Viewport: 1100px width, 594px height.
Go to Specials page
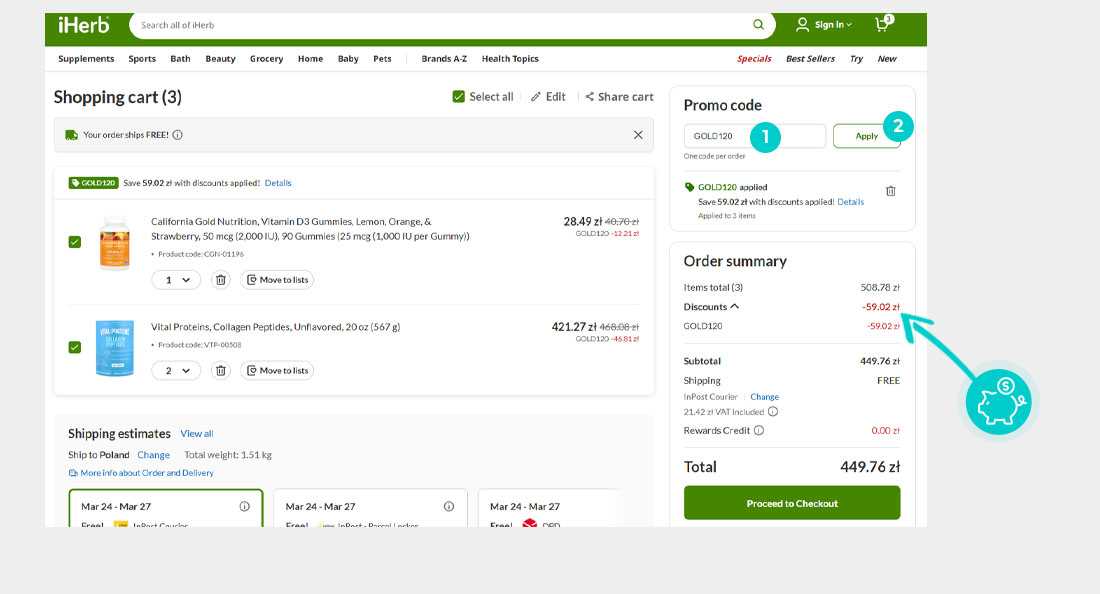point(754,59)
